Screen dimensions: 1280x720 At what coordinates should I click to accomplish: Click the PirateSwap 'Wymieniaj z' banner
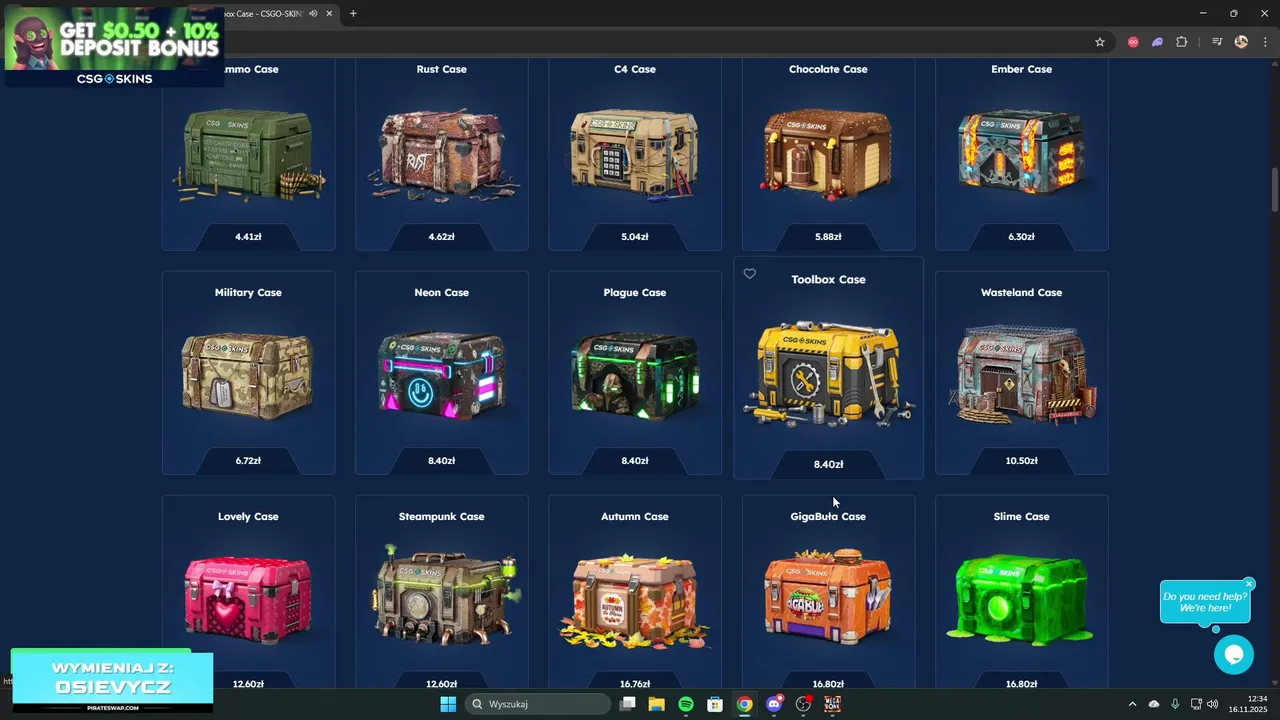(112, 681)
